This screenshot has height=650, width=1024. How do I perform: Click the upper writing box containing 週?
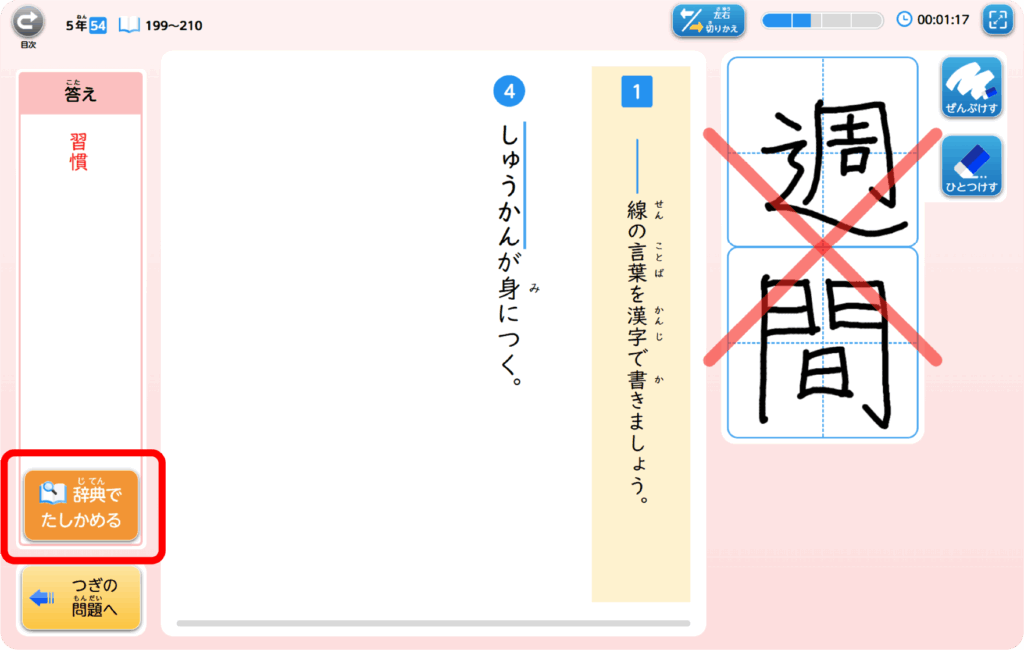822,151
